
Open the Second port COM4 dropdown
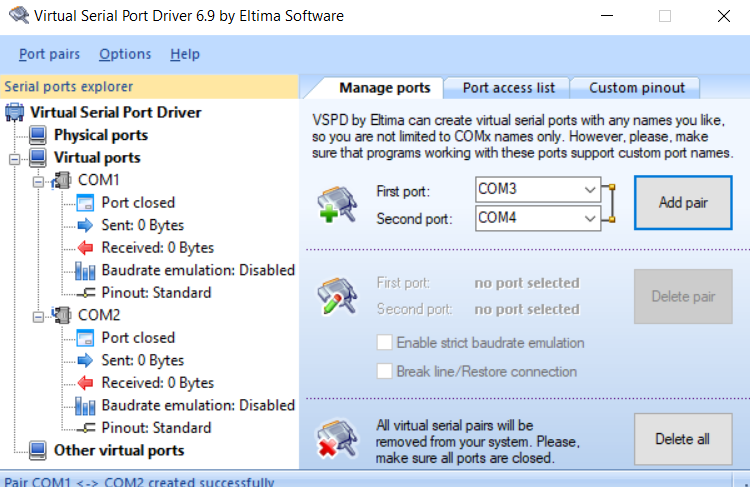[538, 218]
